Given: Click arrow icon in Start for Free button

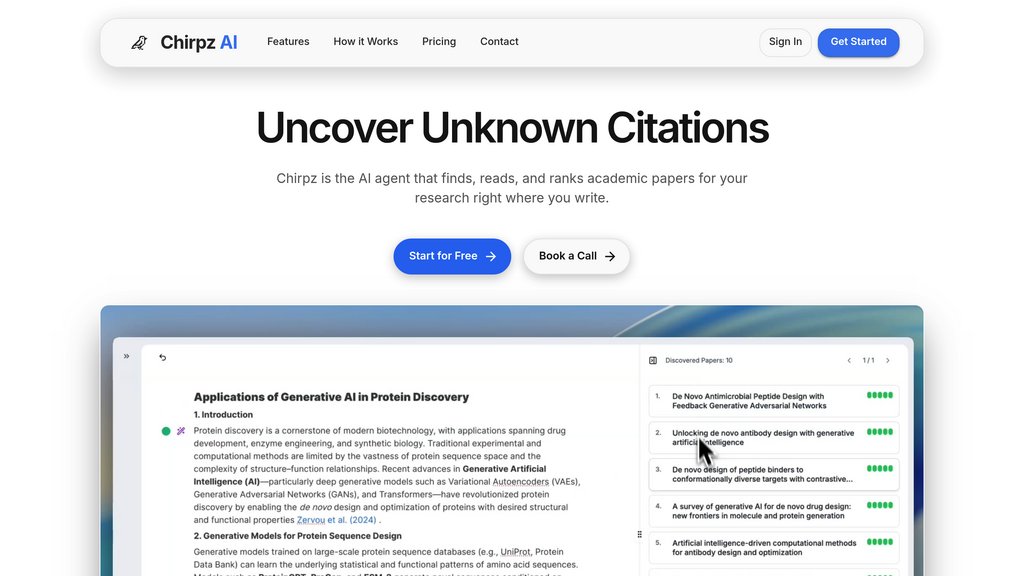Looking at the screenshot, I should (491, 256).
